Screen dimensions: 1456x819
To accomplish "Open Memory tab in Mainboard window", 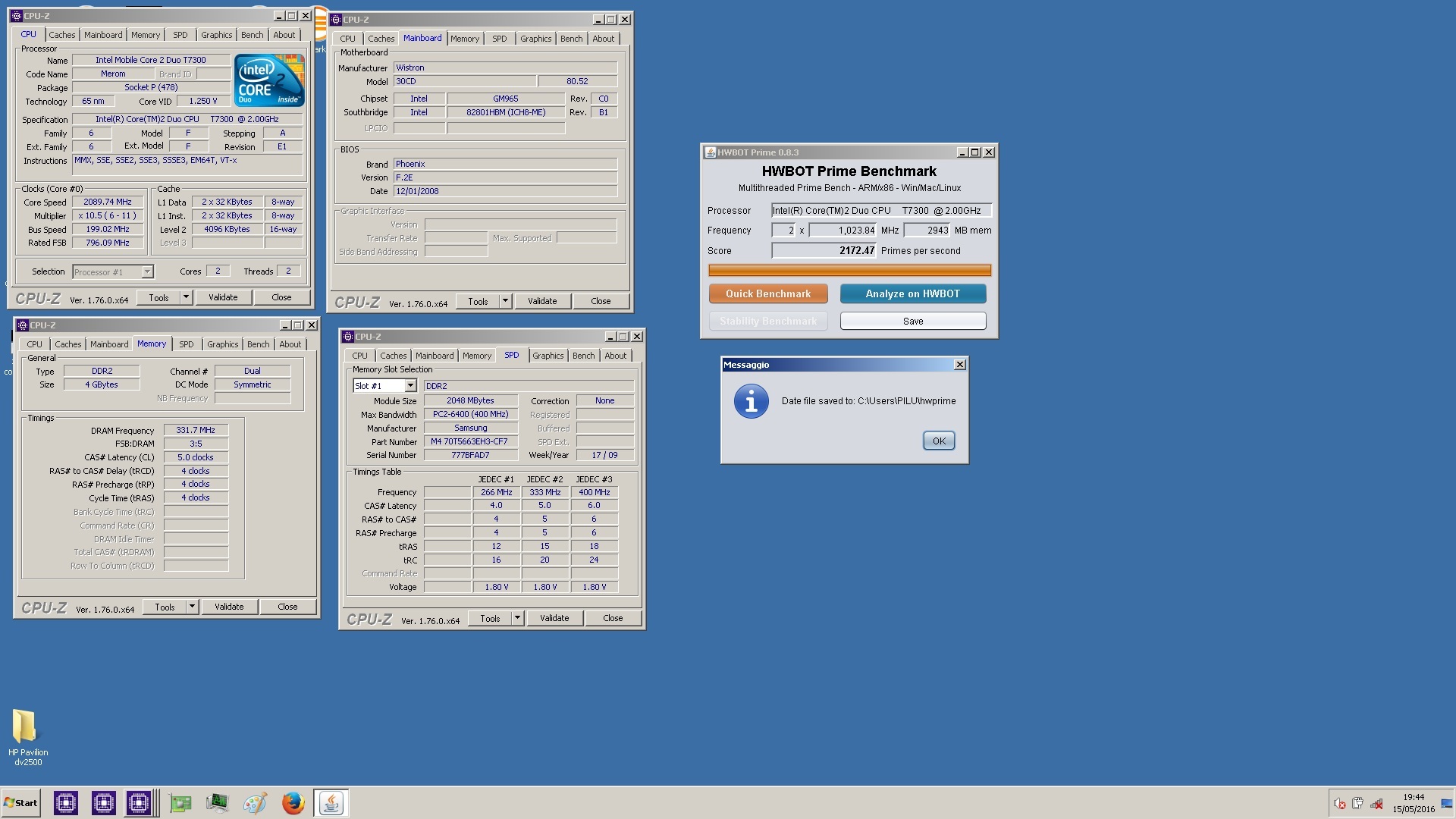I will pyautogui.click(x=465, y=39).
